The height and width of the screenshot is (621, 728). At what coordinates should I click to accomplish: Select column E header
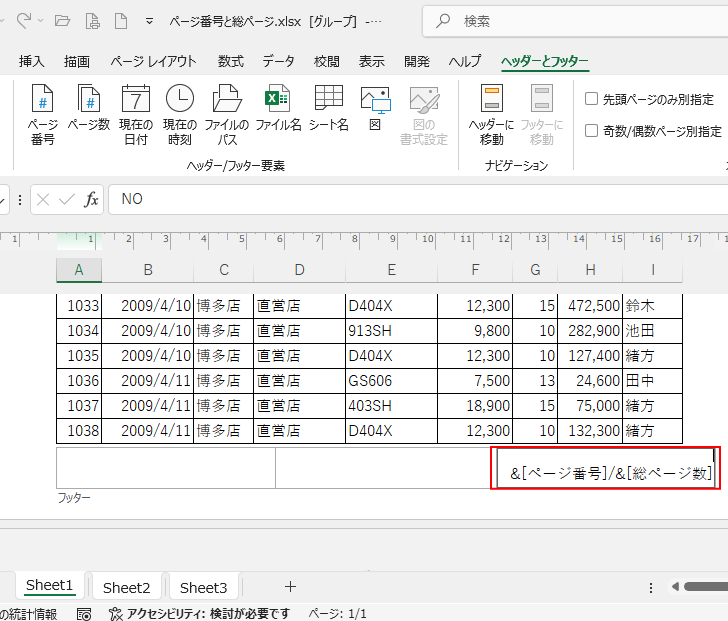tap(391, 270)
